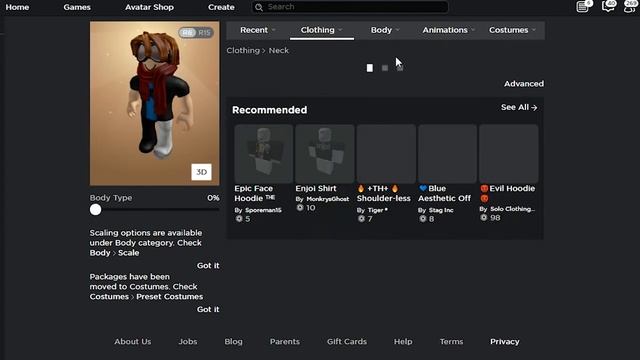This screenshot has width=640, height=360.
Task: Click See All for Recommended items
Action: click(519, 107)
